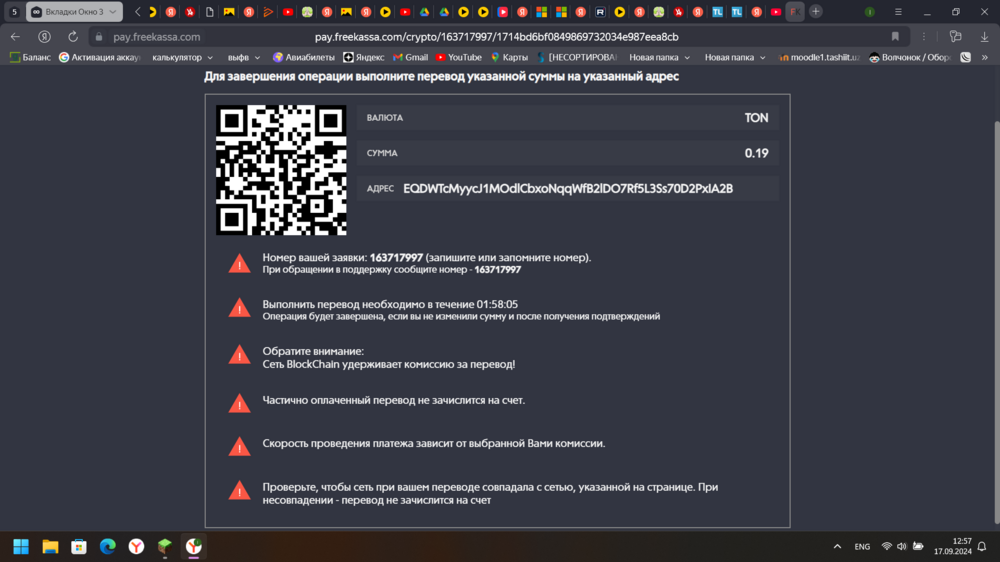
Task: Bookmark this page with the bookmark icon
Action: (895, 37)
